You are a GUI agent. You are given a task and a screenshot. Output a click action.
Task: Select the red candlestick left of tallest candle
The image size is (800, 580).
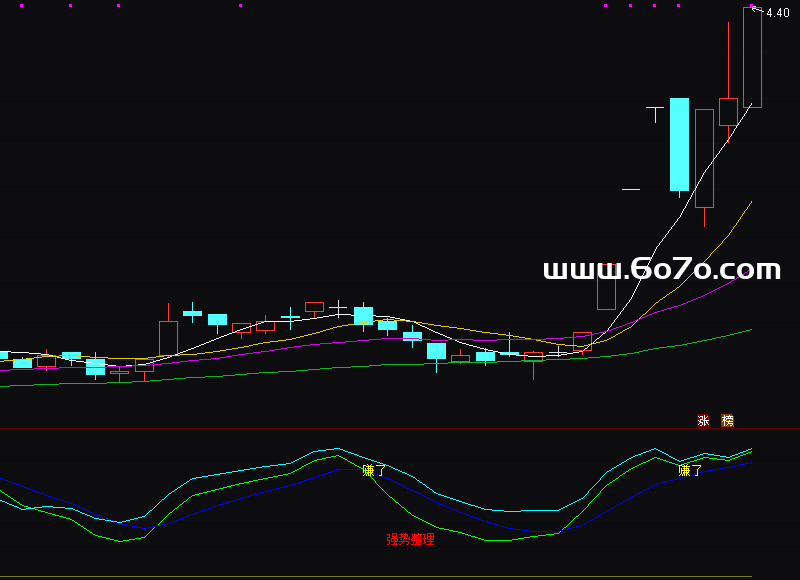point(728,111)
